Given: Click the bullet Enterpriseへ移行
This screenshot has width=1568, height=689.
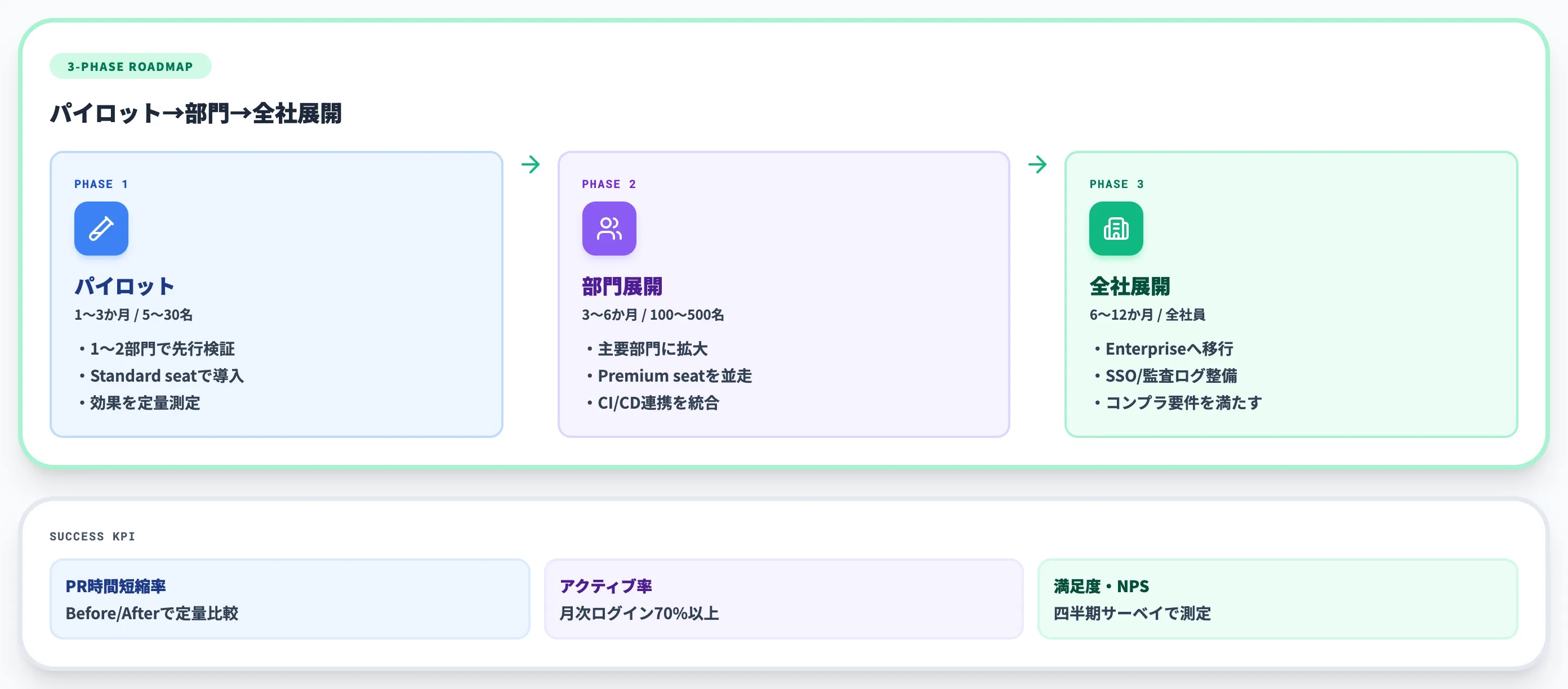Looking at the screenshot, I should tap(1164, 349).
